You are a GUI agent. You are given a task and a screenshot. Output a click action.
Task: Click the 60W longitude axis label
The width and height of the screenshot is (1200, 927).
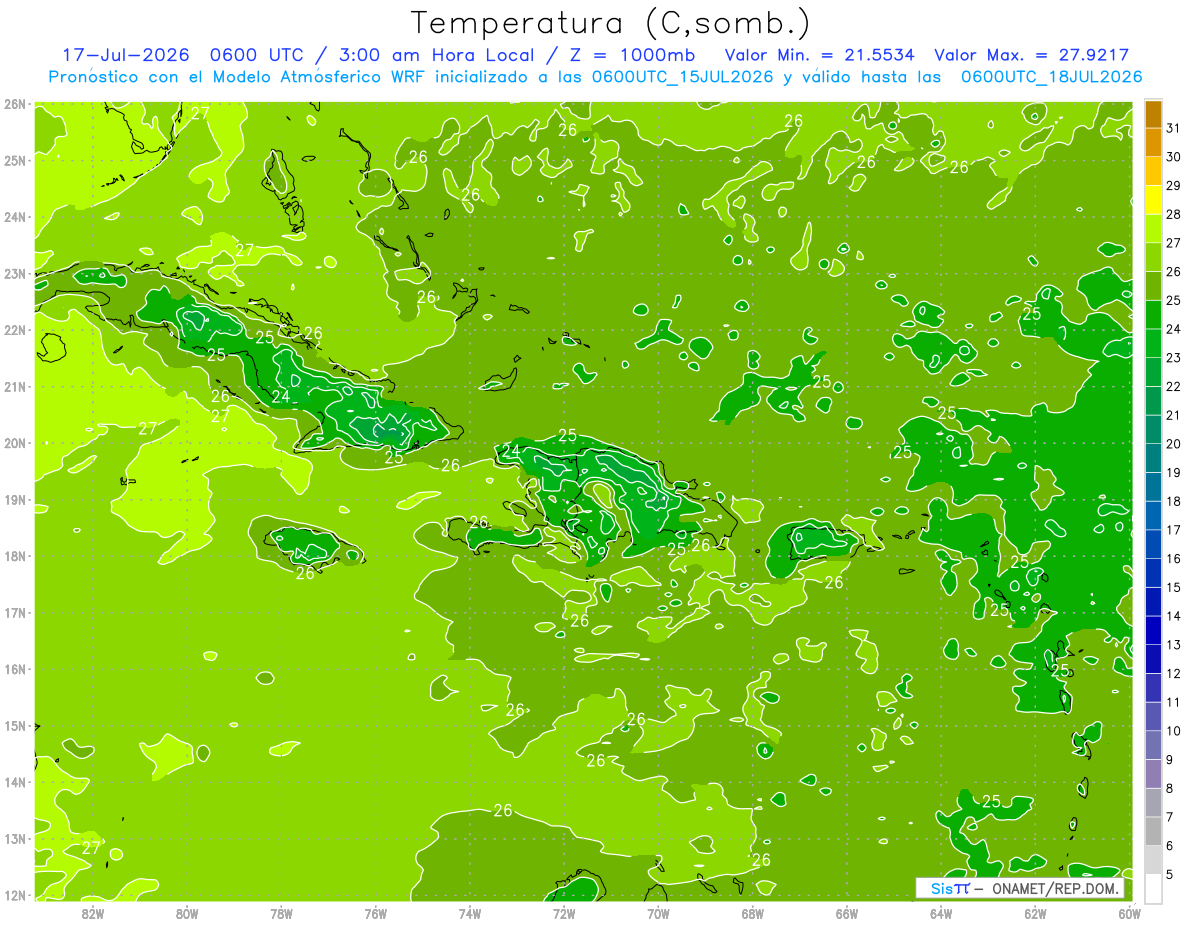click(x=1130, y=913)
